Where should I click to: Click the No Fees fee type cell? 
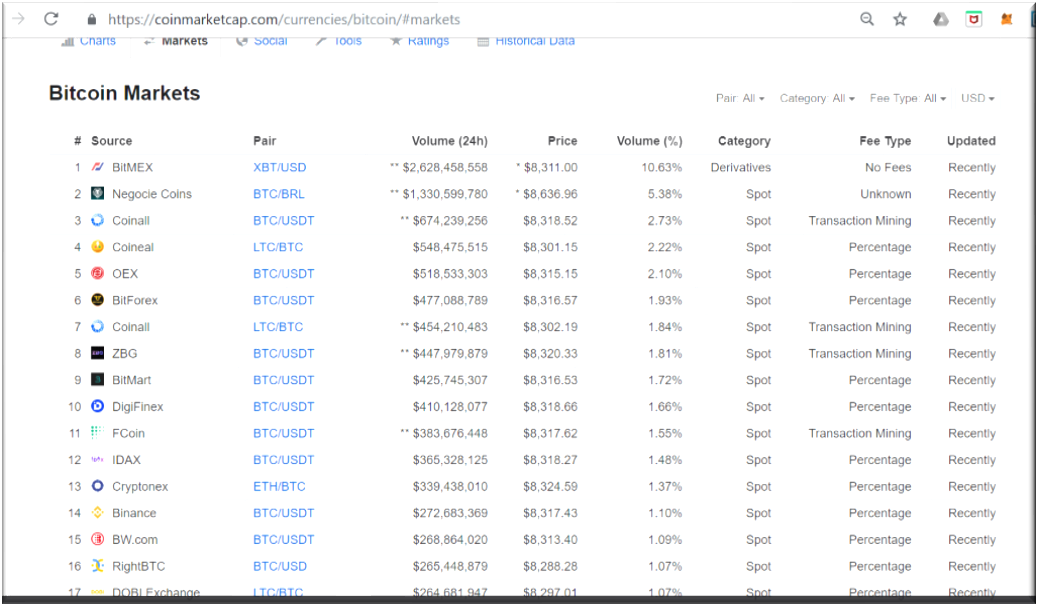888,168
